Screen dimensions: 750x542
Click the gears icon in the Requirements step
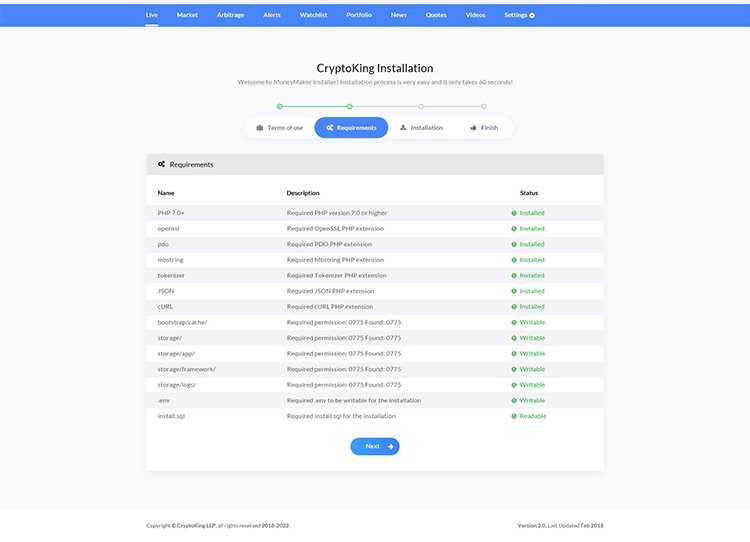tap(329, 128)
